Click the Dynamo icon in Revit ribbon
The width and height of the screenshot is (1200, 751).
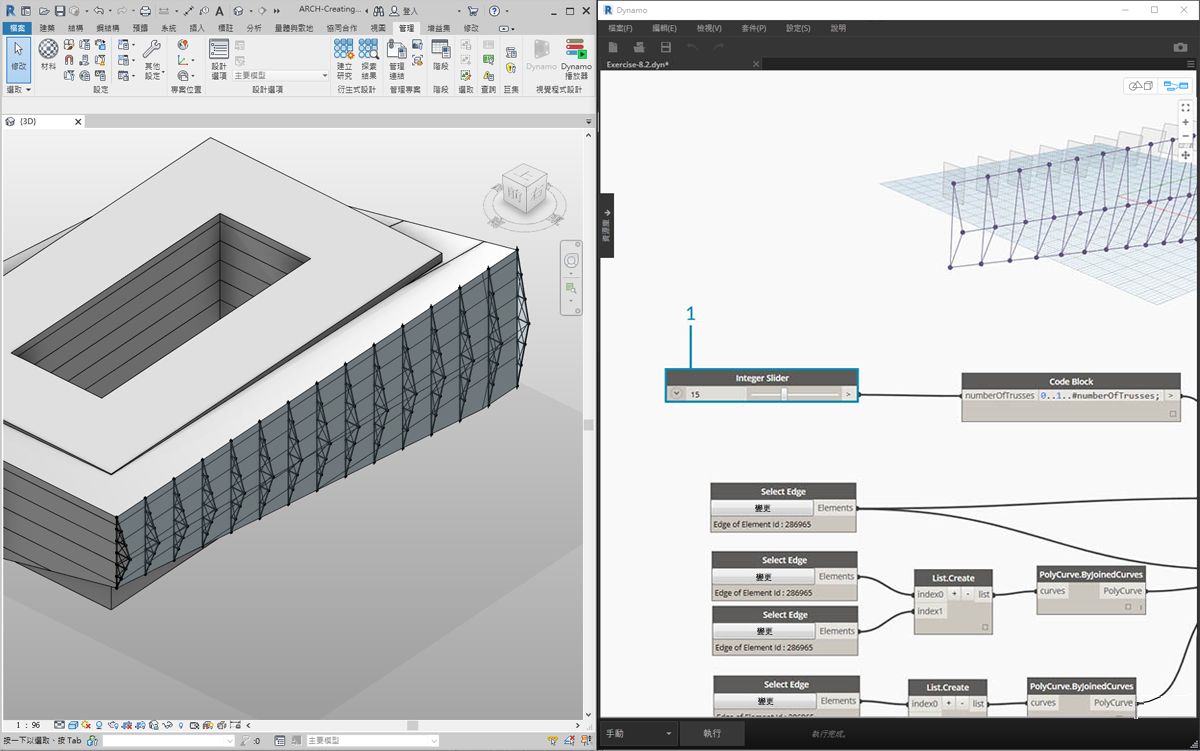click(541, 56)
